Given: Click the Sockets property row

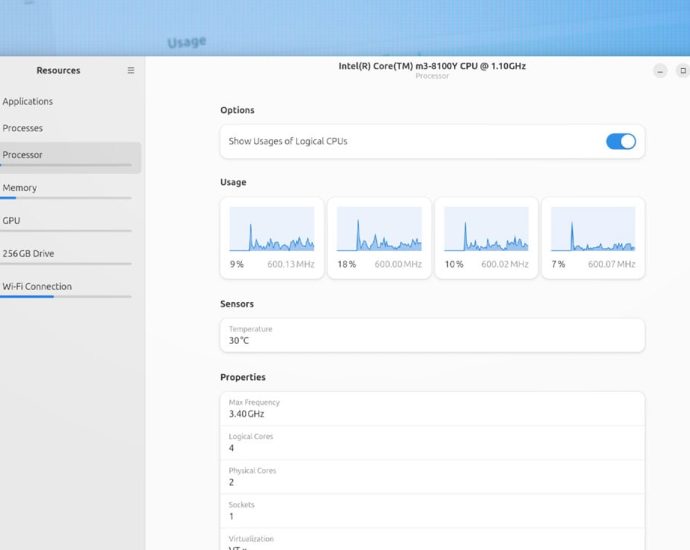Looking at the screenshot, I should pyautogui.click(x=432, y=510).
